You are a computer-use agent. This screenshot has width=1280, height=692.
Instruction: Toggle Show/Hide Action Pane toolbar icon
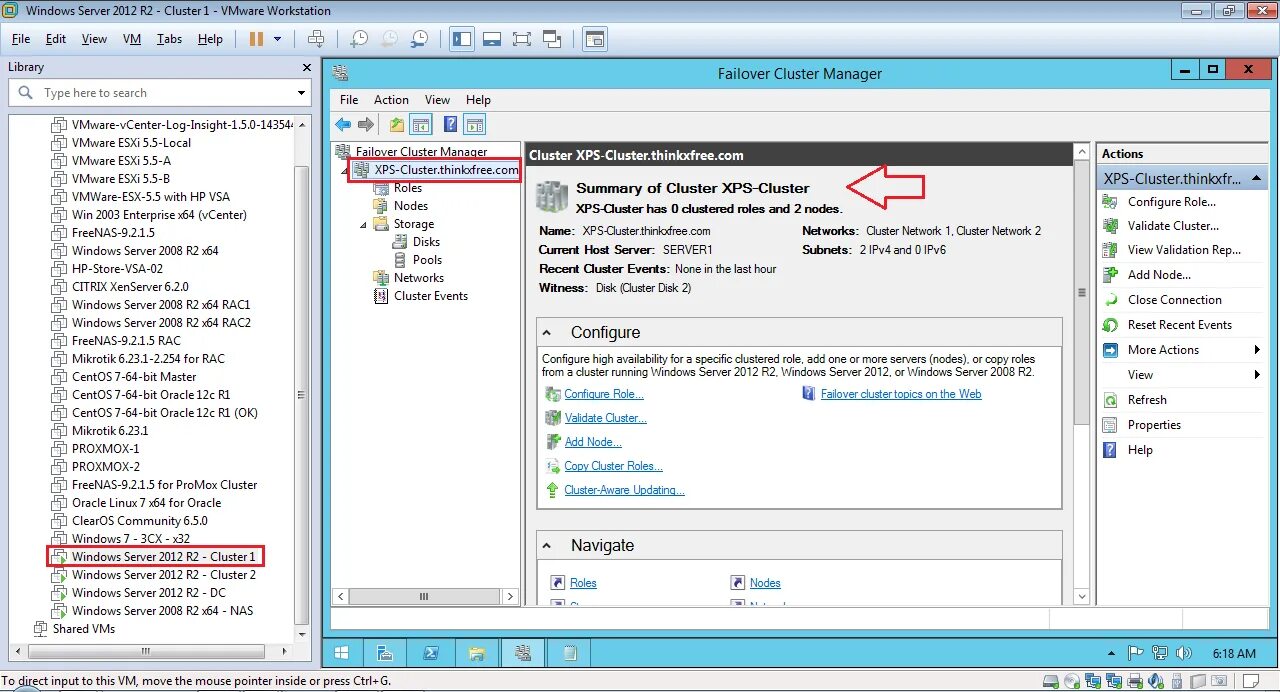tap(475, 125)
